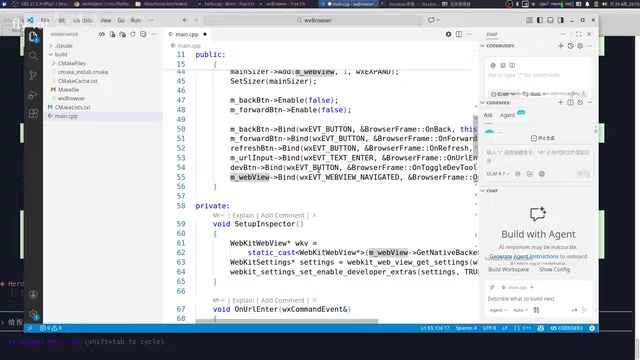Viewport: 640px width, 360px height.
Task: Open notifications bell in status bar
Action: pos(592,328)
